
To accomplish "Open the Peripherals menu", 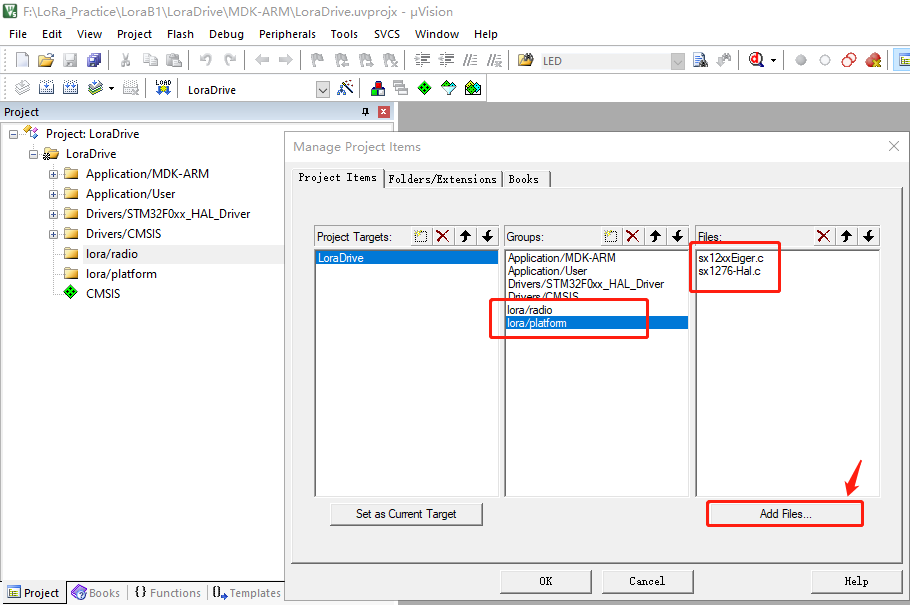I will (287, 34).
